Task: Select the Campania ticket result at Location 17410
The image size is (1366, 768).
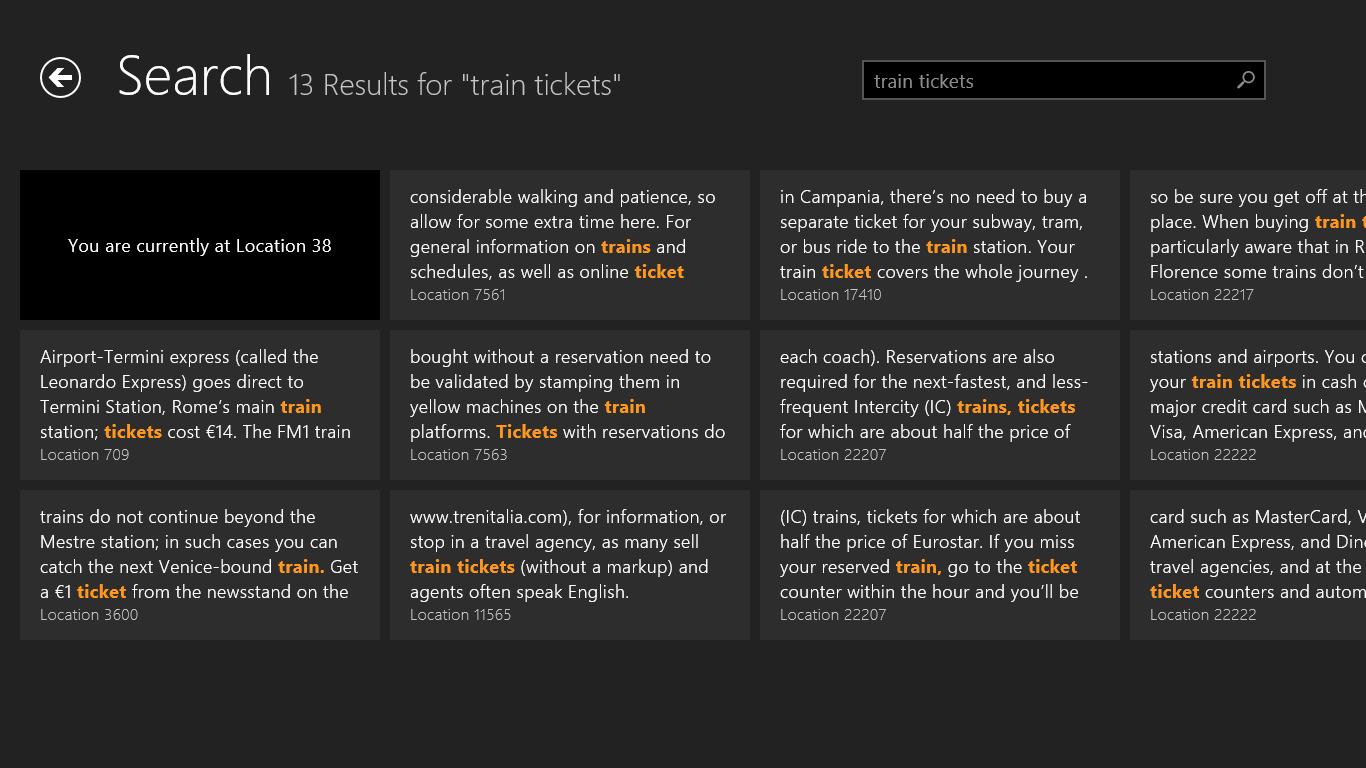Action: click(939, 245)
